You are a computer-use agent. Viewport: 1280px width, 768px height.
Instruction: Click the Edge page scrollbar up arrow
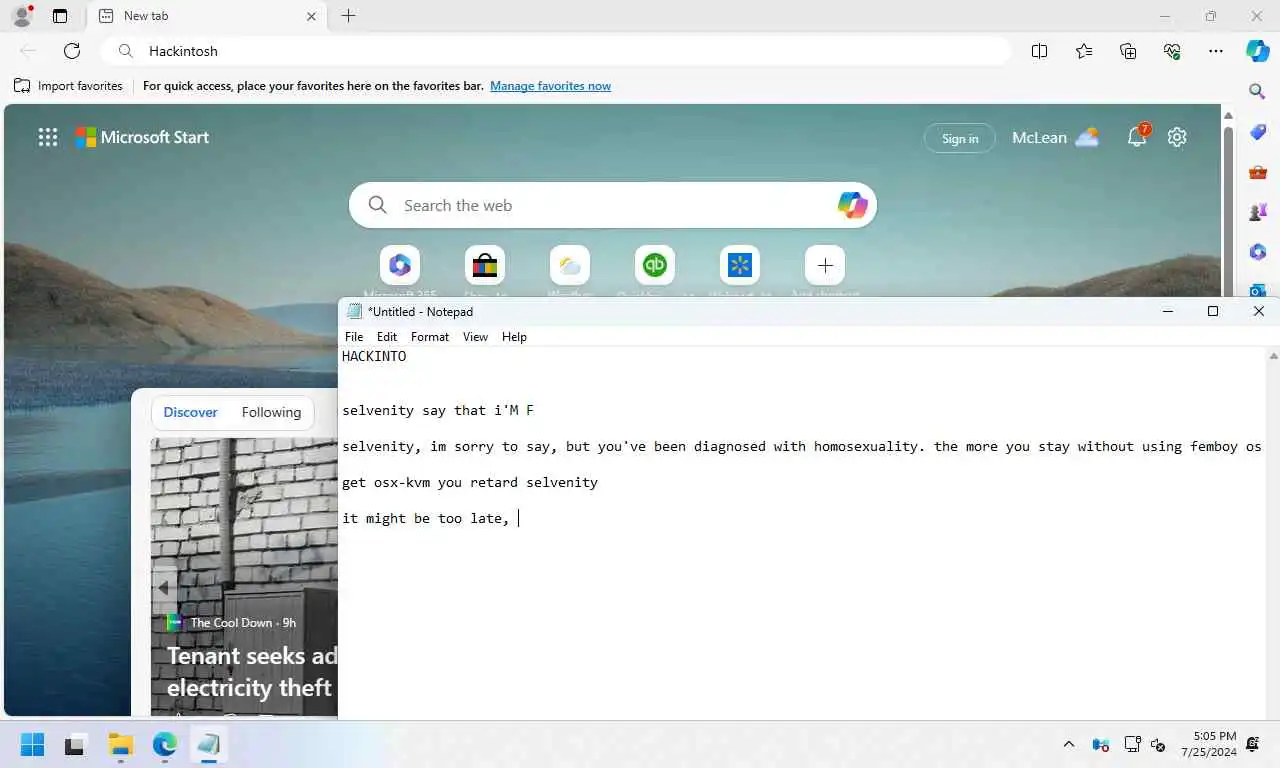(1228, 115)
